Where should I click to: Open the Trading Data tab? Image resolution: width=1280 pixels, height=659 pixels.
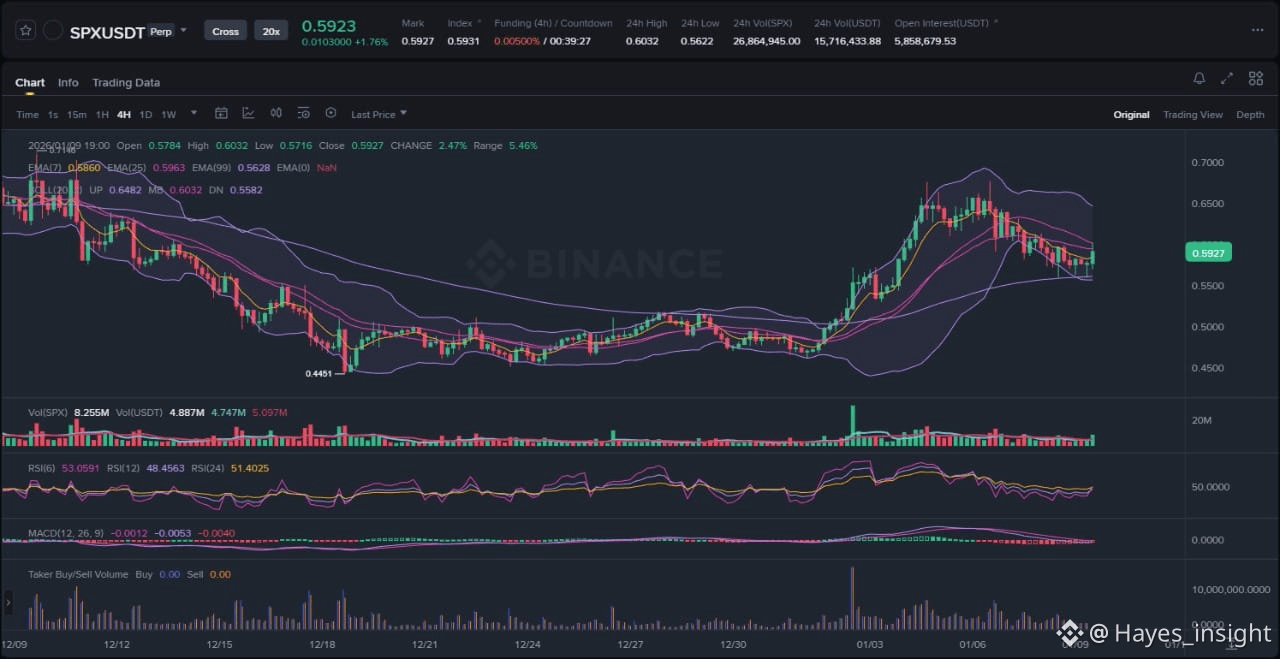click(126, 83)
